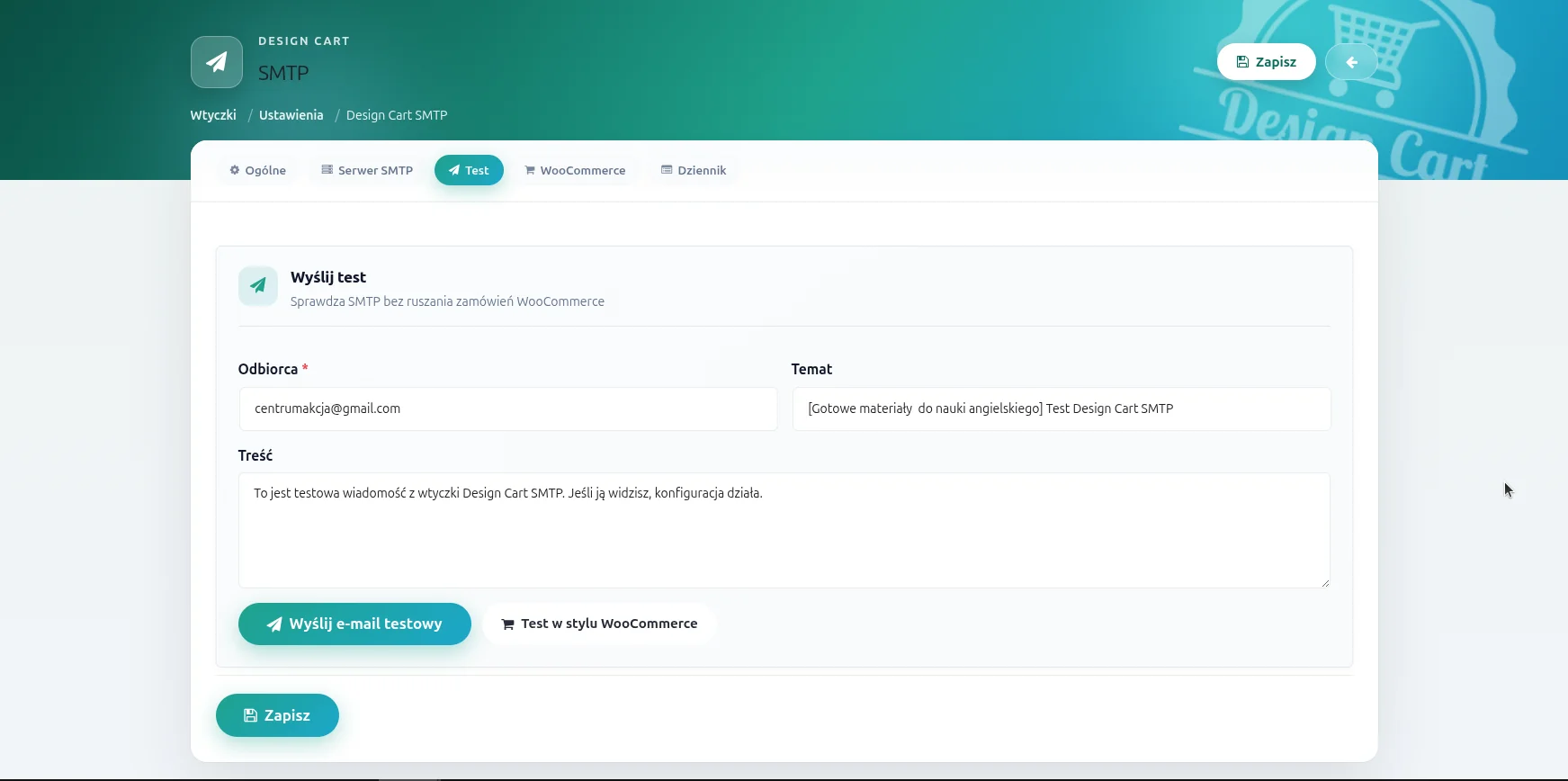Click the Temat label

click(x=811, y=369)
